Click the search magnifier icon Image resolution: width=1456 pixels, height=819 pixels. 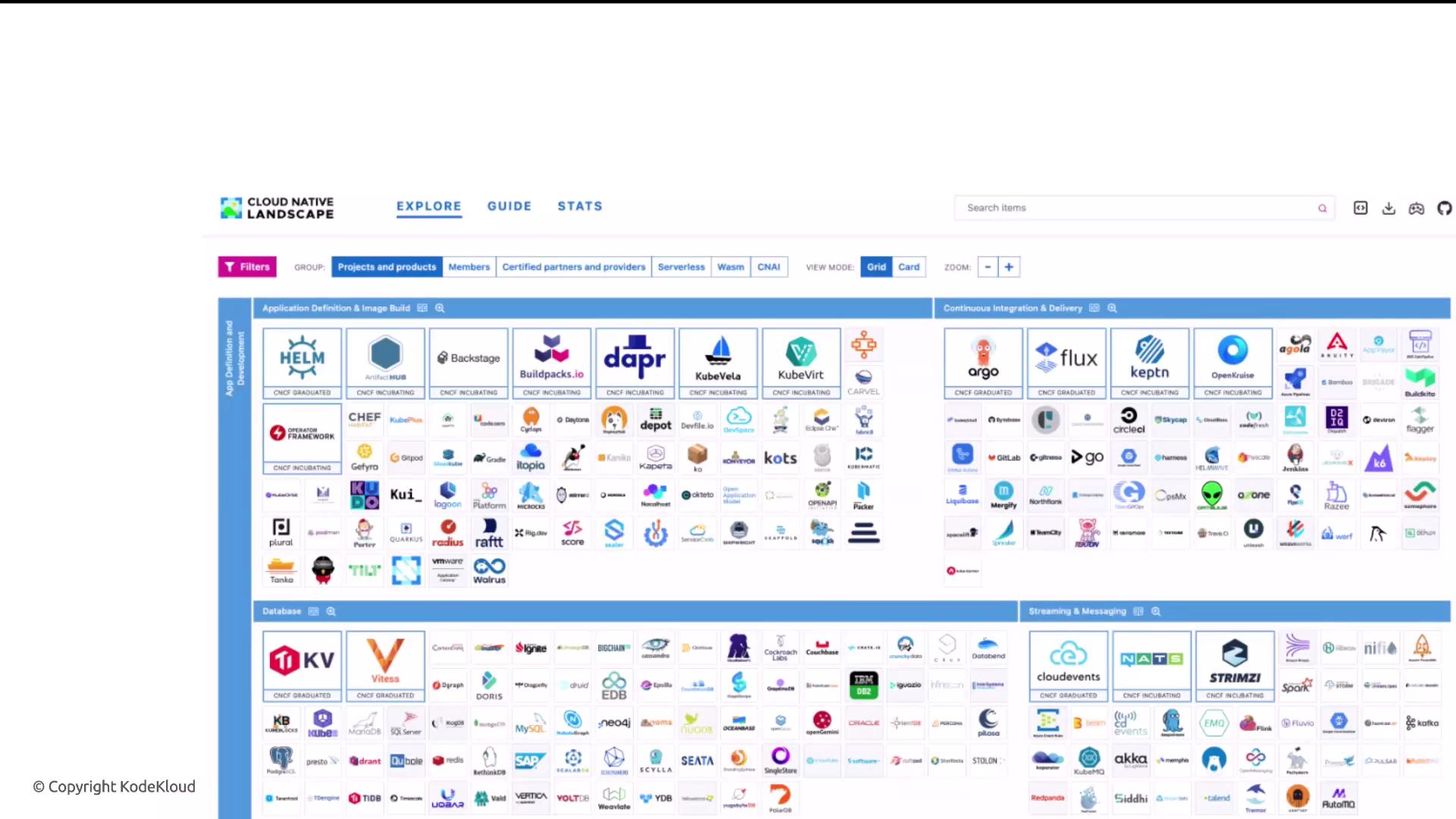pos(1323,208)
